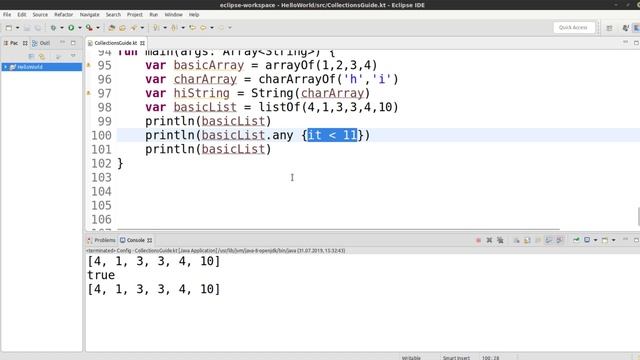Click the green Run button
Viewport: 640px width, 360px height.
[x=71, y=28]
